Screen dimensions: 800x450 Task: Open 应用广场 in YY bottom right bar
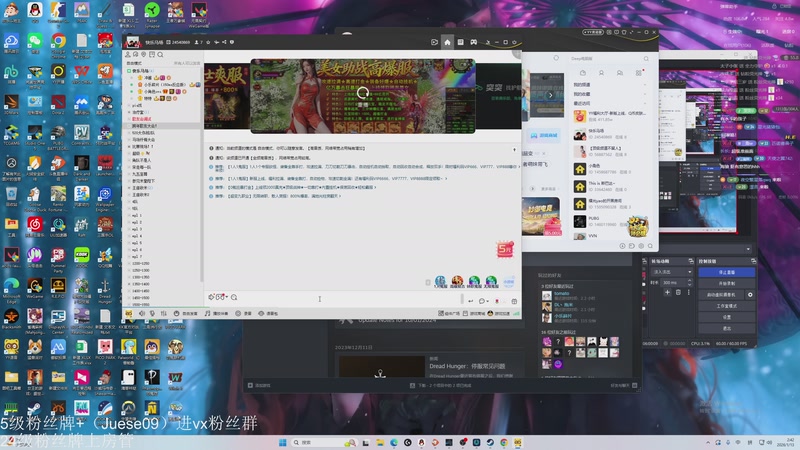449,313
